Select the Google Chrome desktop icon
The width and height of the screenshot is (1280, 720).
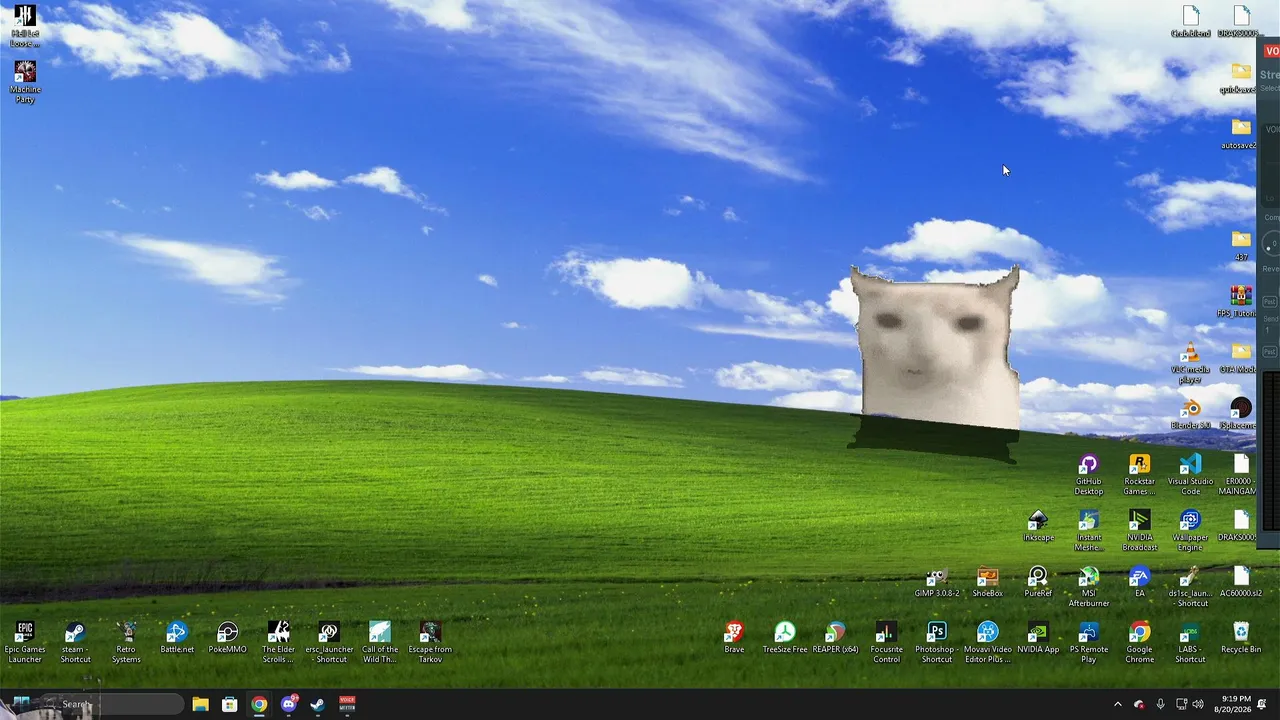(x=1139, y=641)
